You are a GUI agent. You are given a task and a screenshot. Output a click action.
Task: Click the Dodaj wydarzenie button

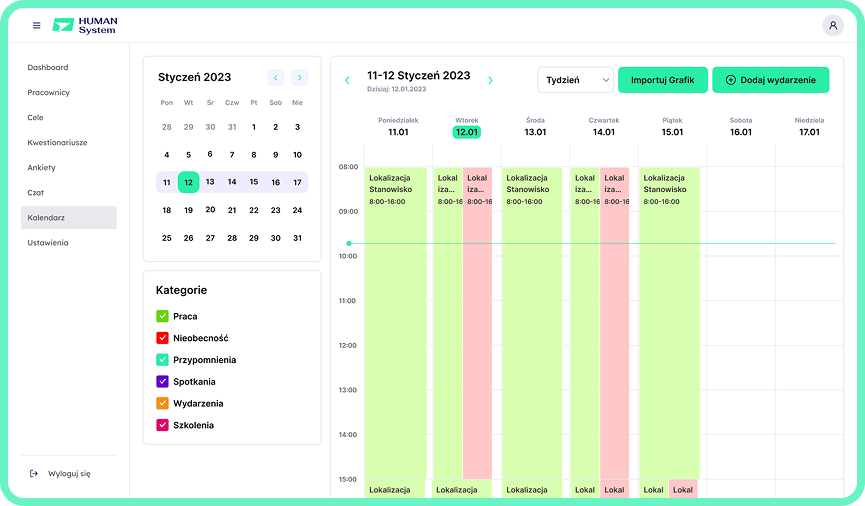point(770,80)
